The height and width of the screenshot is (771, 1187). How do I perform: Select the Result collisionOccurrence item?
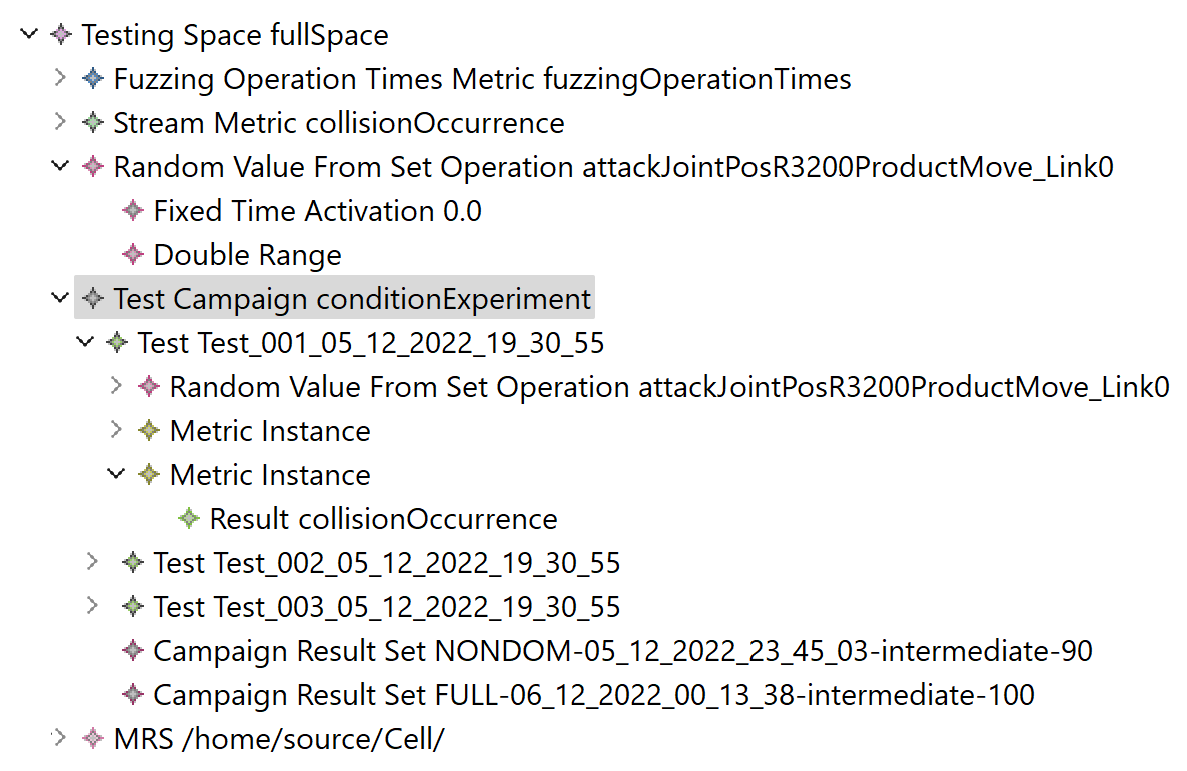(383, 519)
